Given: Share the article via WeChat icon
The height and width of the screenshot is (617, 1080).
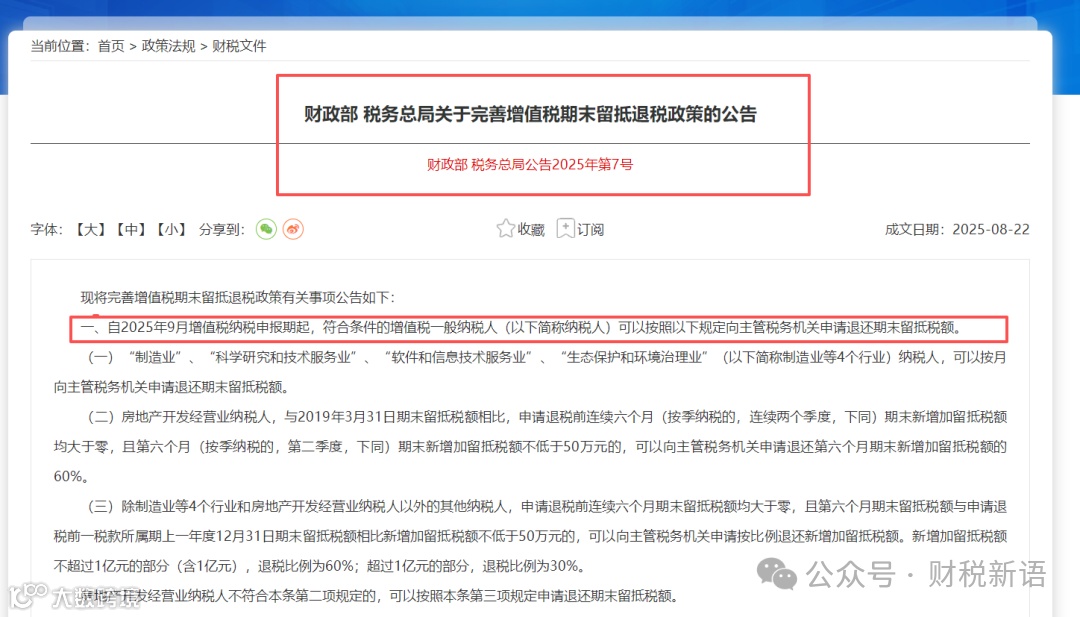Looking at the screenshot, I should (265, 229).
